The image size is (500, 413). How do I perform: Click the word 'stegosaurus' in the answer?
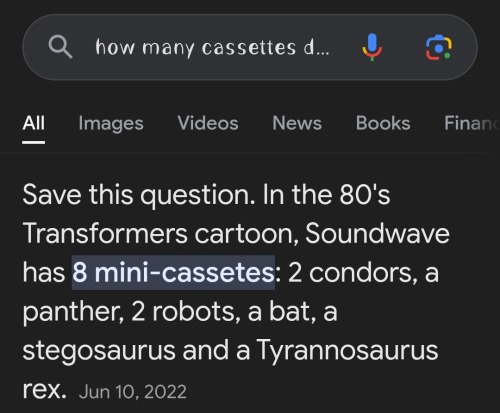coord(99,351)
